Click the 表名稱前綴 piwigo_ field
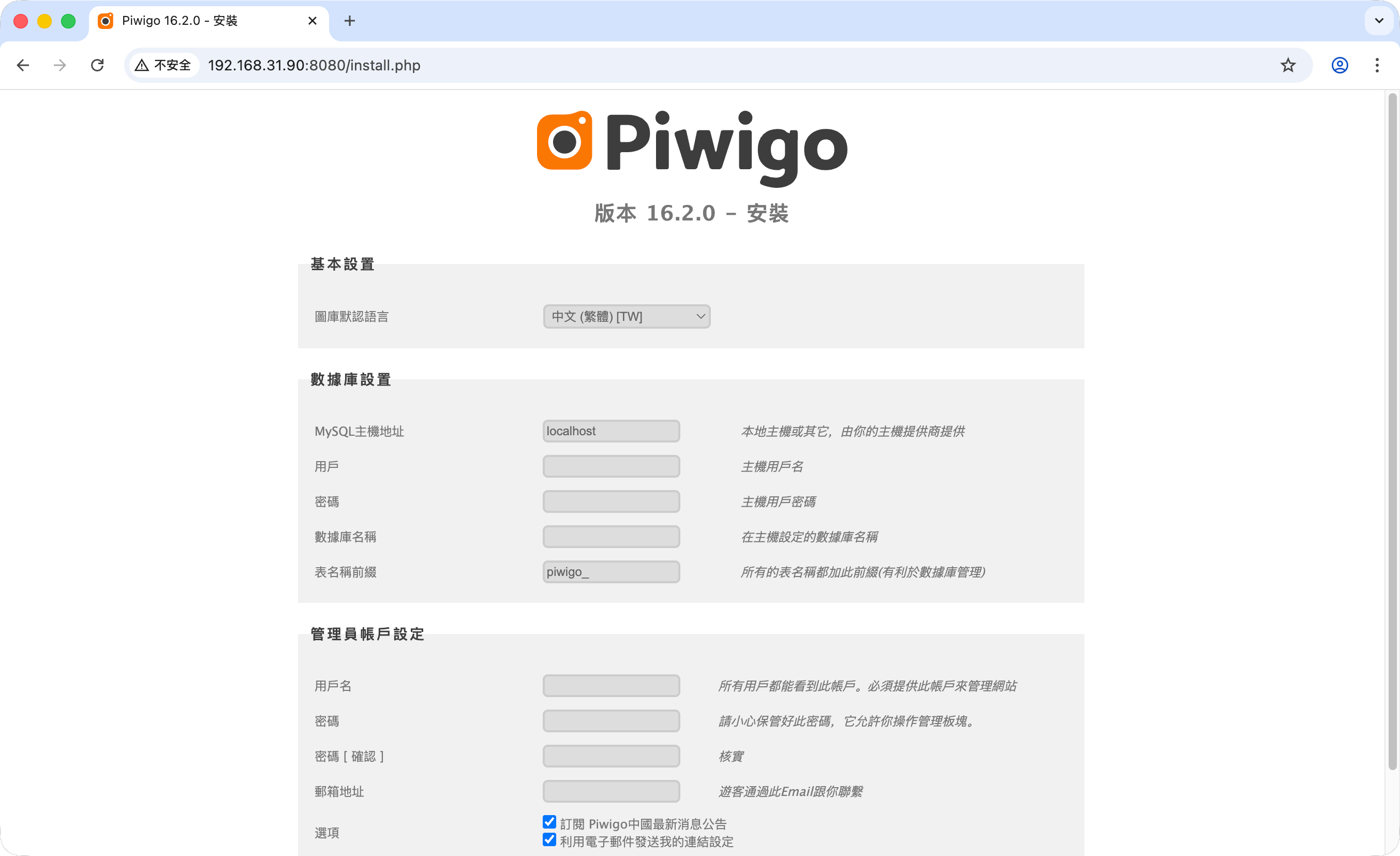This screenshot has height=856, width=1400. 611,572
